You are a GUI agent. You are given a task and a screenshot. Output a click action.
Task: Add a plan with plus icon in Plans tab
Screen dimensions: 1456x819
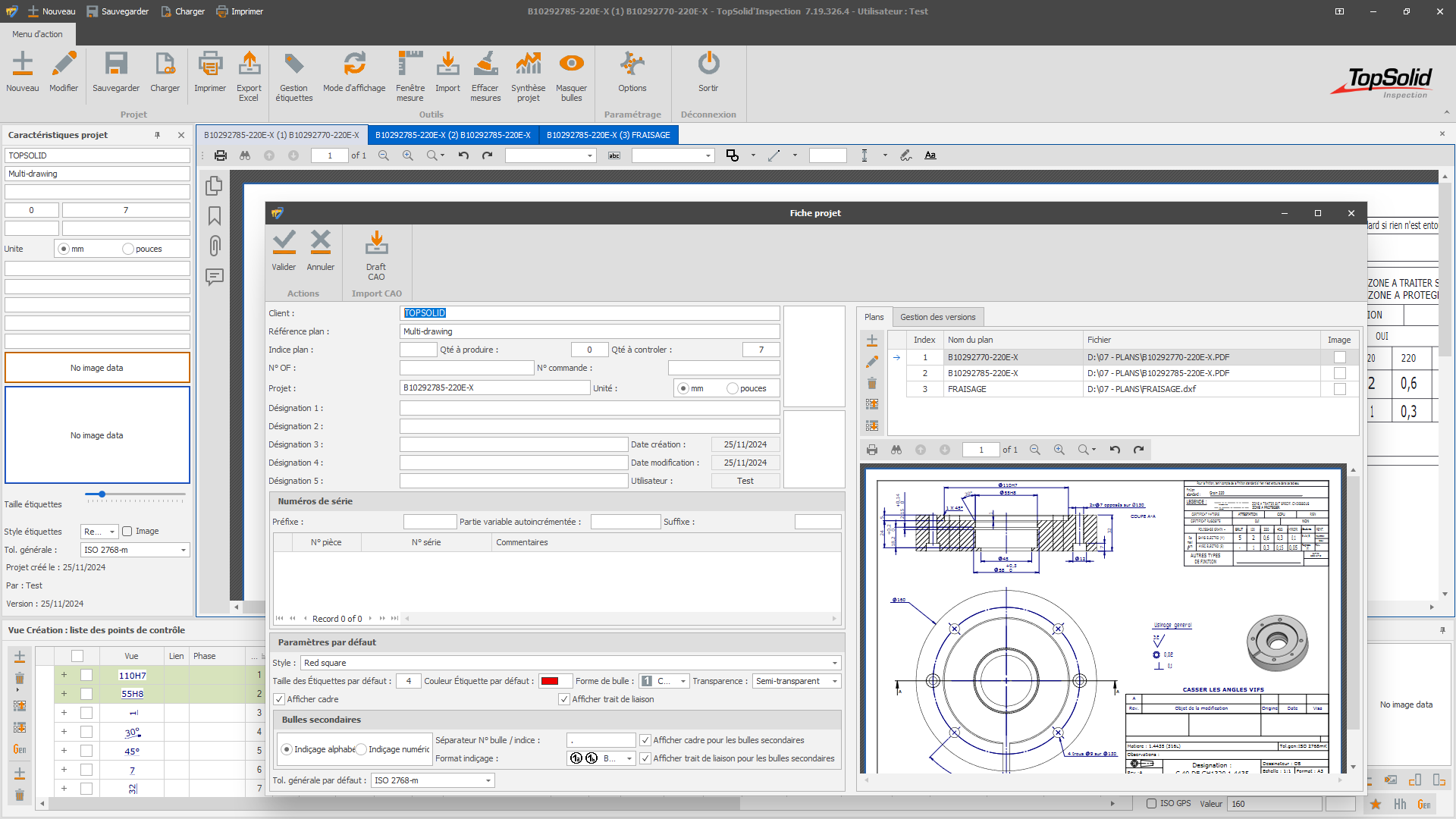click(872, 340)
